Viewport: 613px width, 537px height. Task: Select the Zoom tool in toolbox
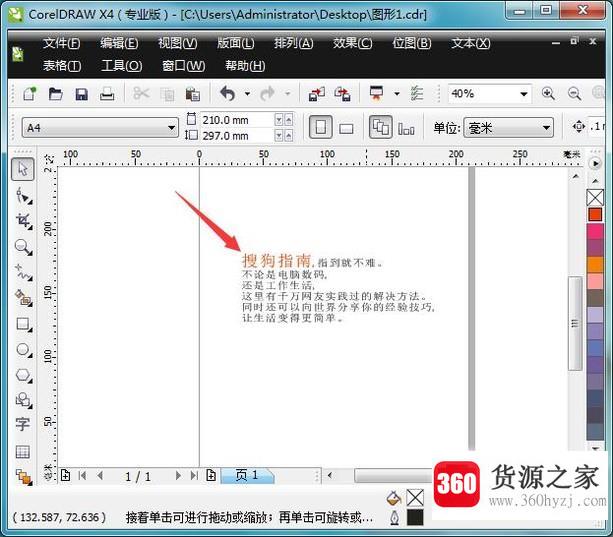coord(23,247)
